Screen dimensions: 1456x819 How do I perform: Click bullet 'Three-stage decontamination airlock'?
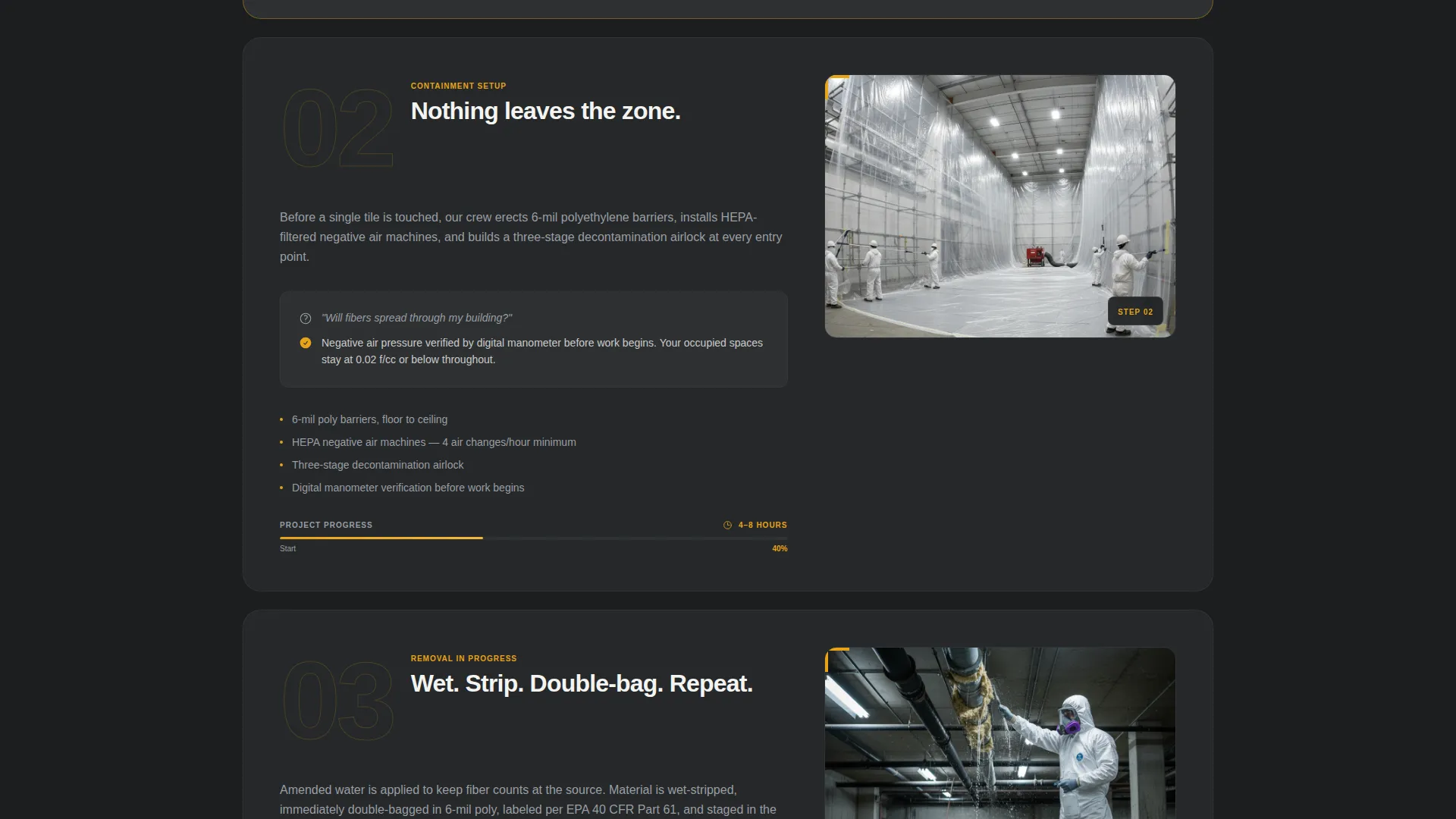coord(378,465)
